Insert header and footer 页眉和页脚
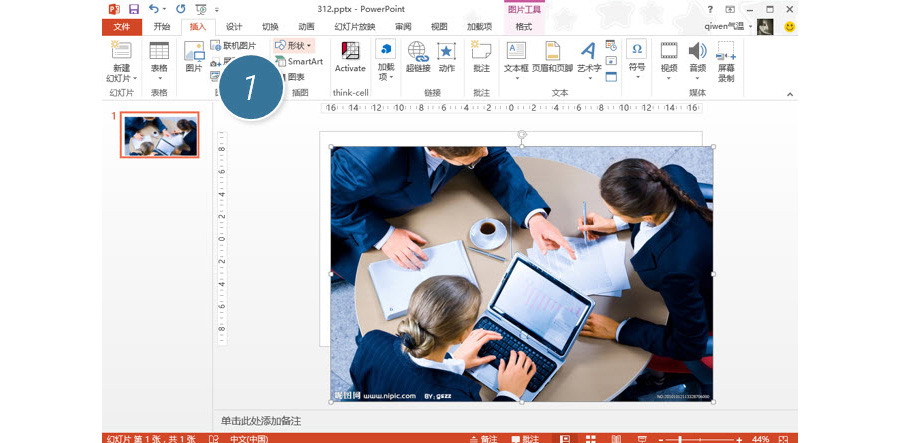 (552, 56)
